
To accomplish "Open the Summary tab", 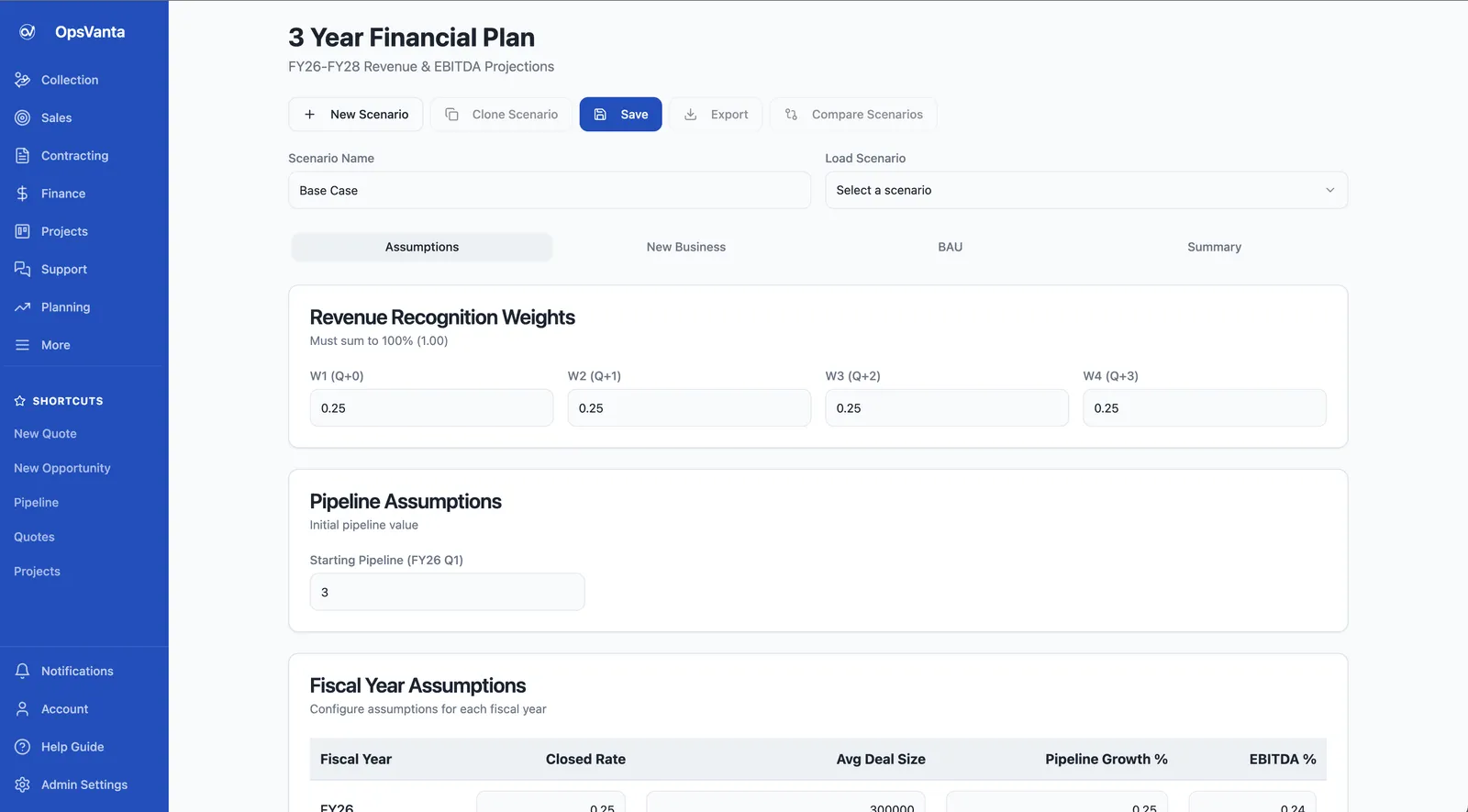I will [1214, 247].
